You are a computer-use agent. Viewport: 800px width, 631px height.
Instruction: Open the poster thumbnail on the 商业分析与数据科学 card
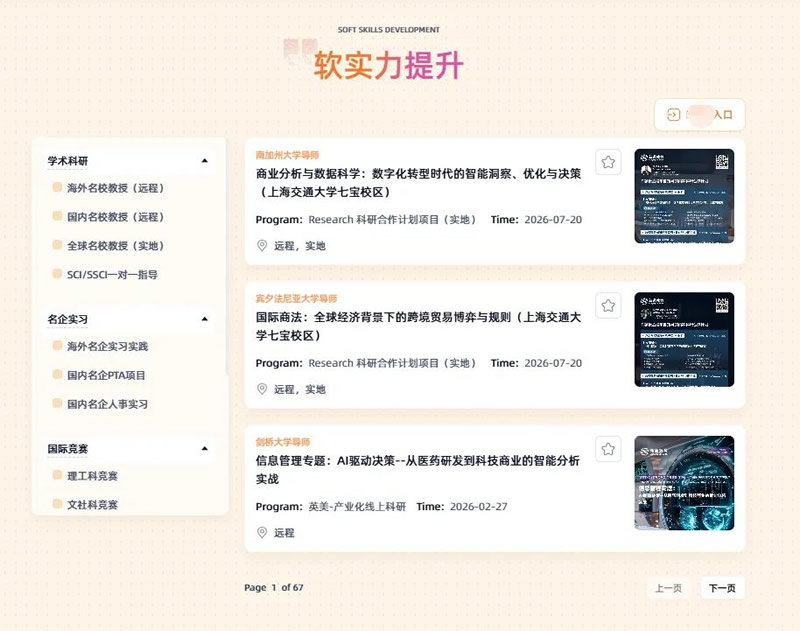point(685,197)
